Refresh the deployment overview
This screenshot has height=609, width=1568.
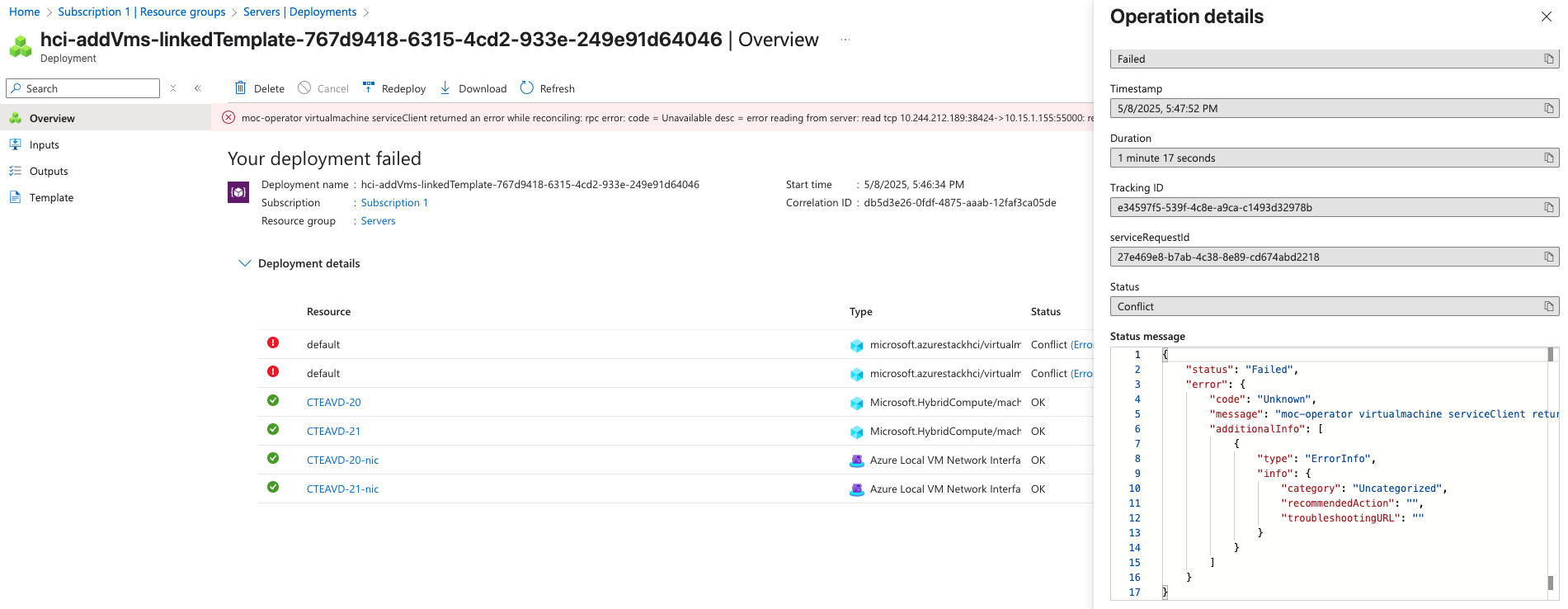548,88
